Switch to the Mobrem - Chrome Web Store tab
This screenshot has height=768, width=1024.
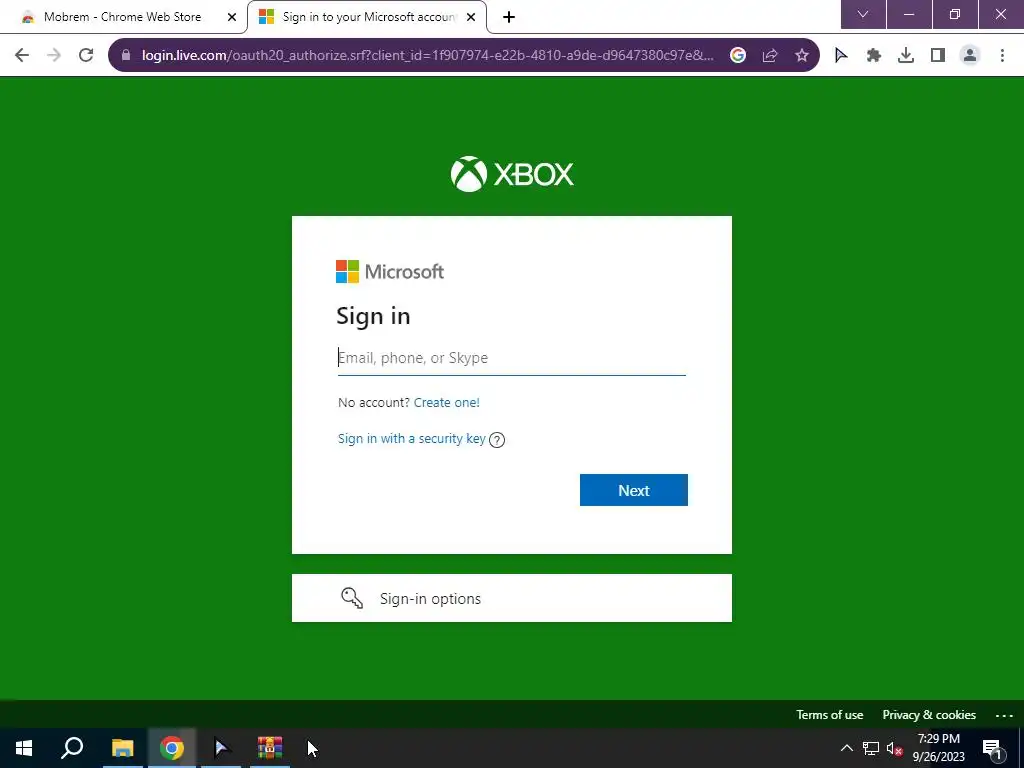tap(122, 17)
